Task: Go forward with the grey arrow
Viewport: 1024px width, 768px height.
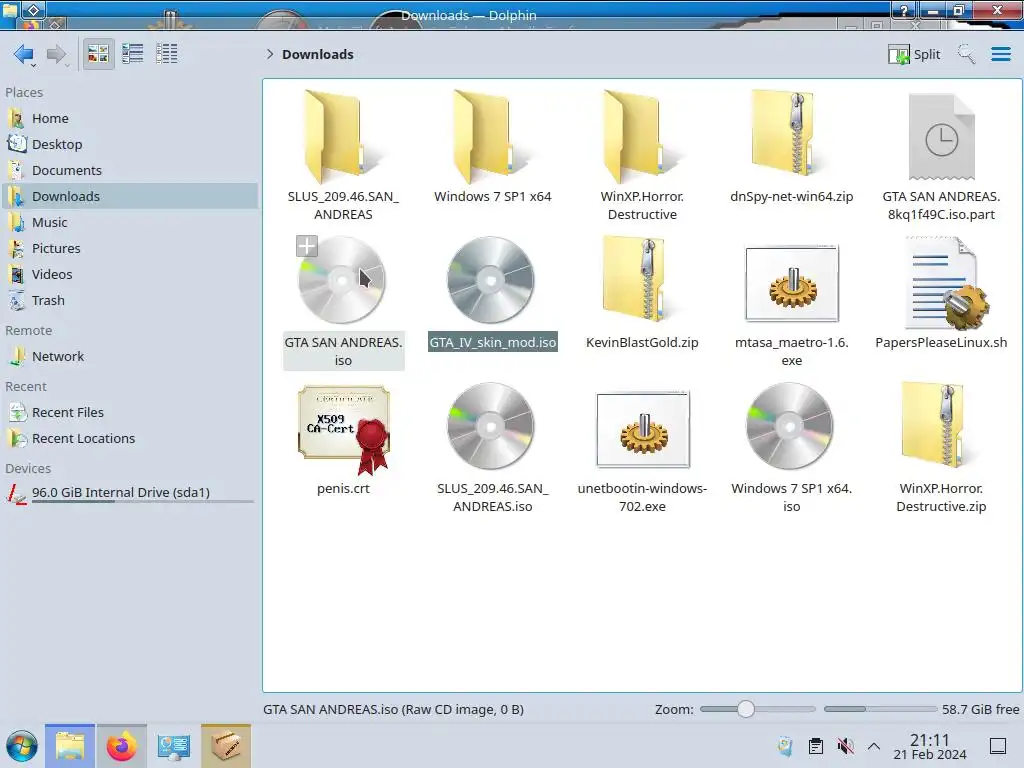Action: pyautogui.click(x=57, y=54)
